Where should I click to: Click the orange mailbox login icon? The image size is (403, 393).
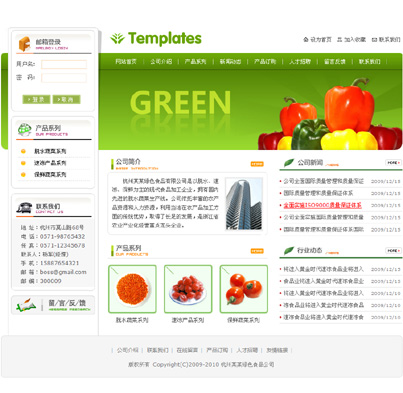click(x=24, y=44)
